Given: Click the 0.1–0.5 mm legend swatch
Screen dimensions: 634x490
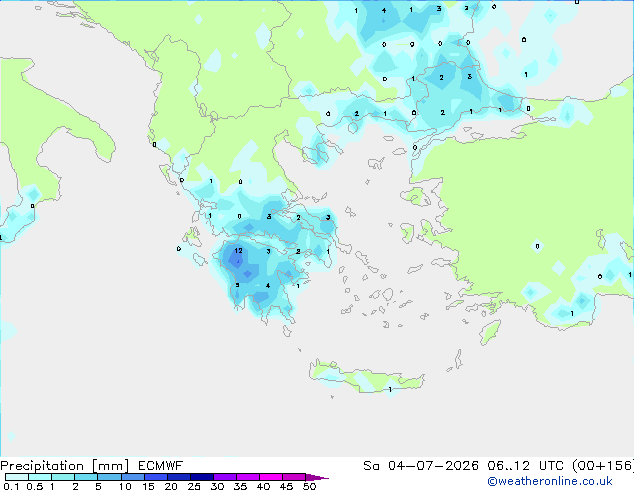Looking at the screenshot, I should tap(17, 477).
